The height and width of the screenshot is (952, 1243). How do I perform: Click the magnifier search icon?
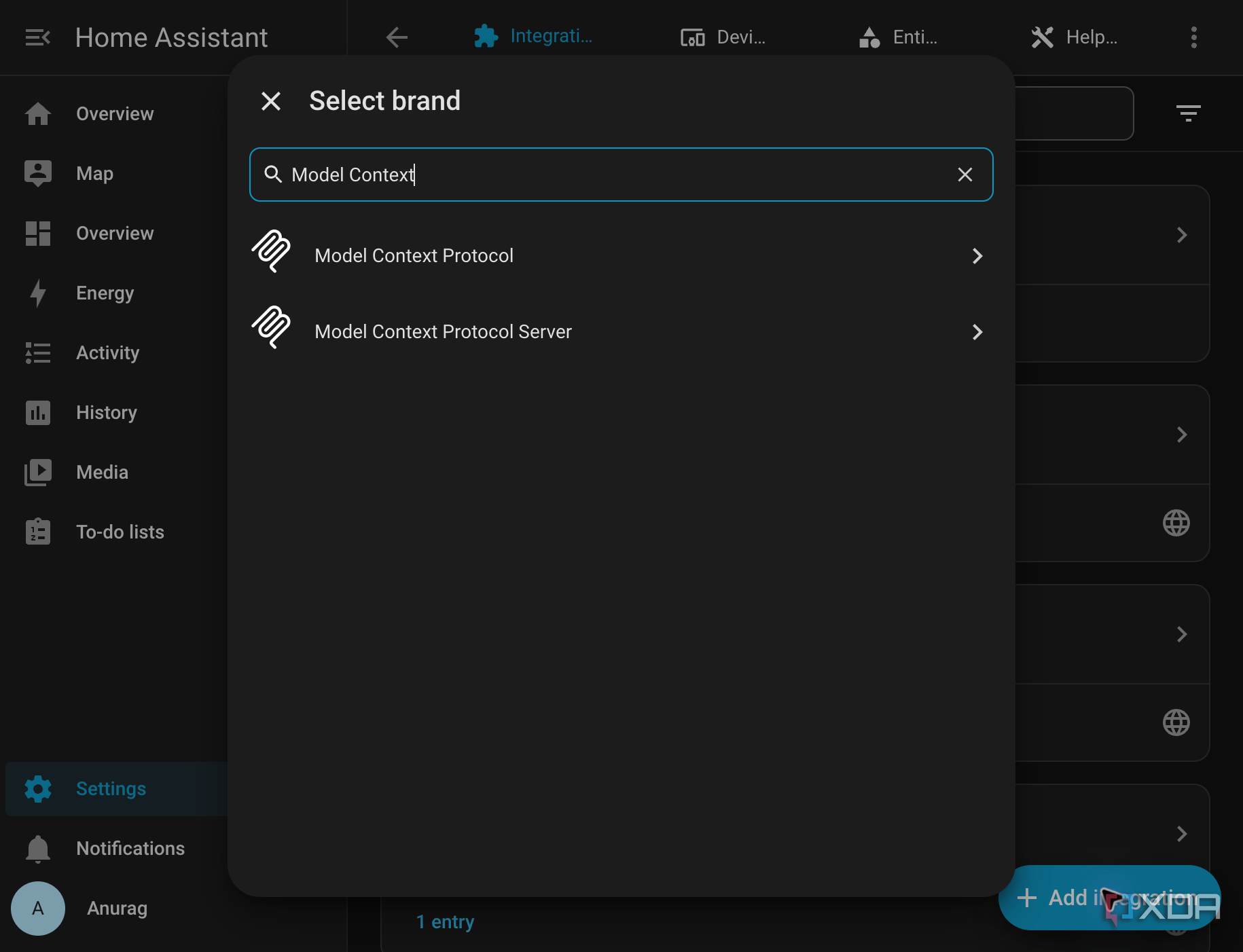click(x=273, y=175)
